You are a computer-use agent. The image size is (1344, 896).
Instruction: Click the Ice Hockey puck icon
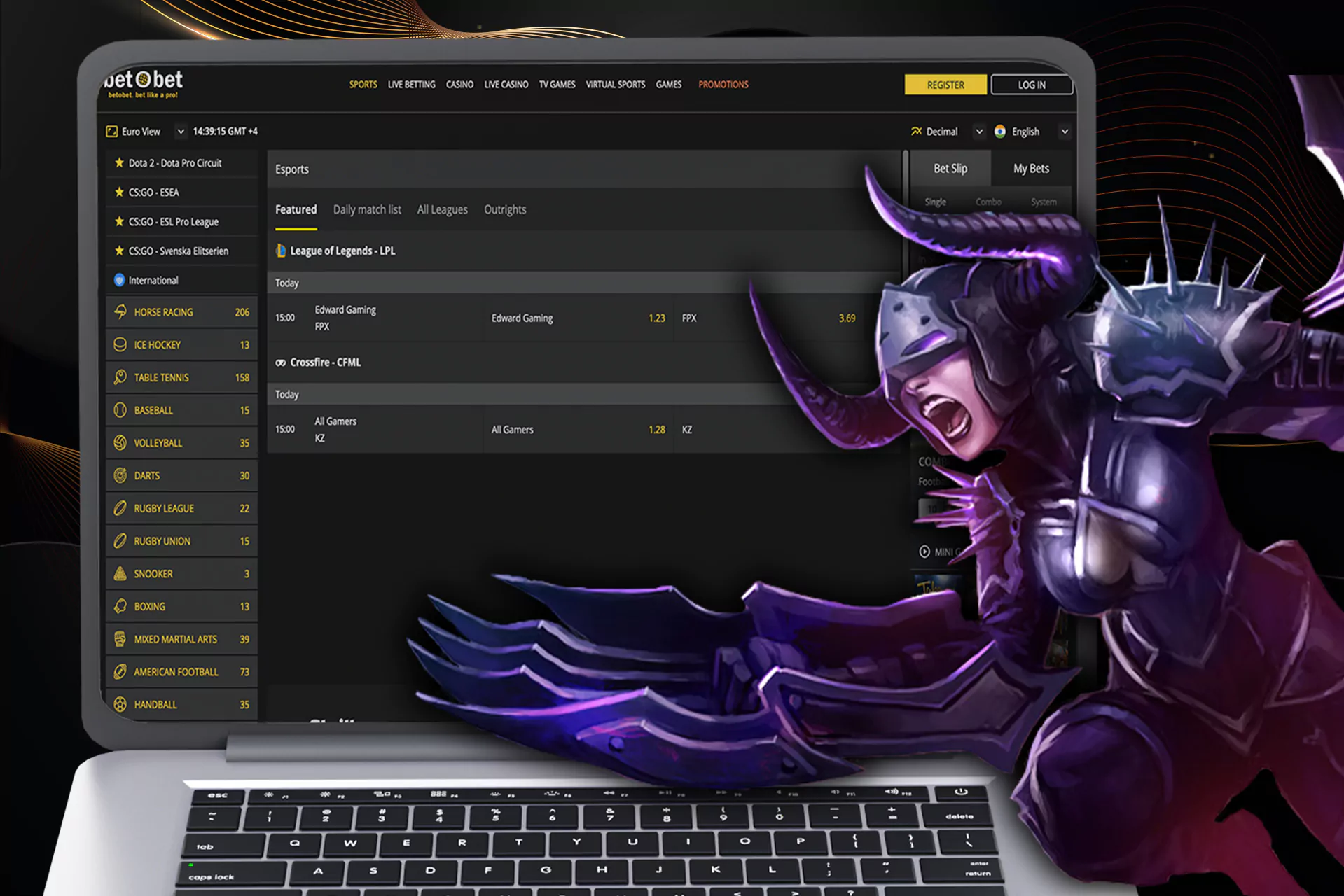coord(120,344)
